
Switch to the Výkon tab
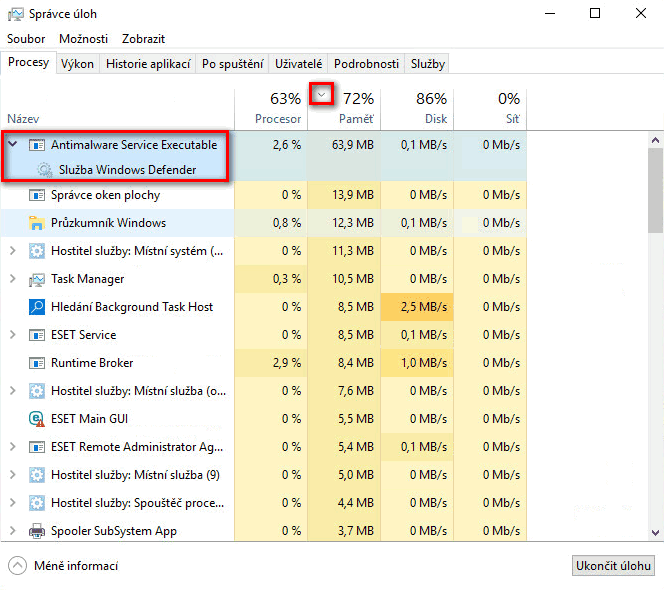(x=77, y=64)
